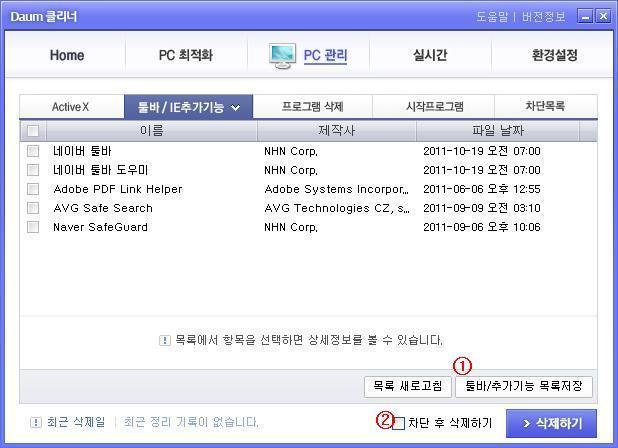Check the AVG Safe Search checkbox
The height and width of the screenshot is (448, 618).
33,208
